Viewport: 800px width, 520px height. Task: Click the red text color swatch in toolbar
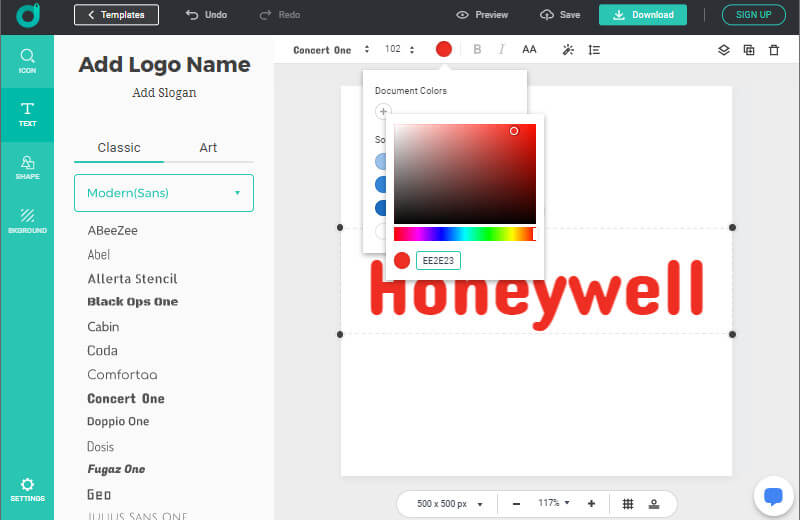[x=443, y=49]
